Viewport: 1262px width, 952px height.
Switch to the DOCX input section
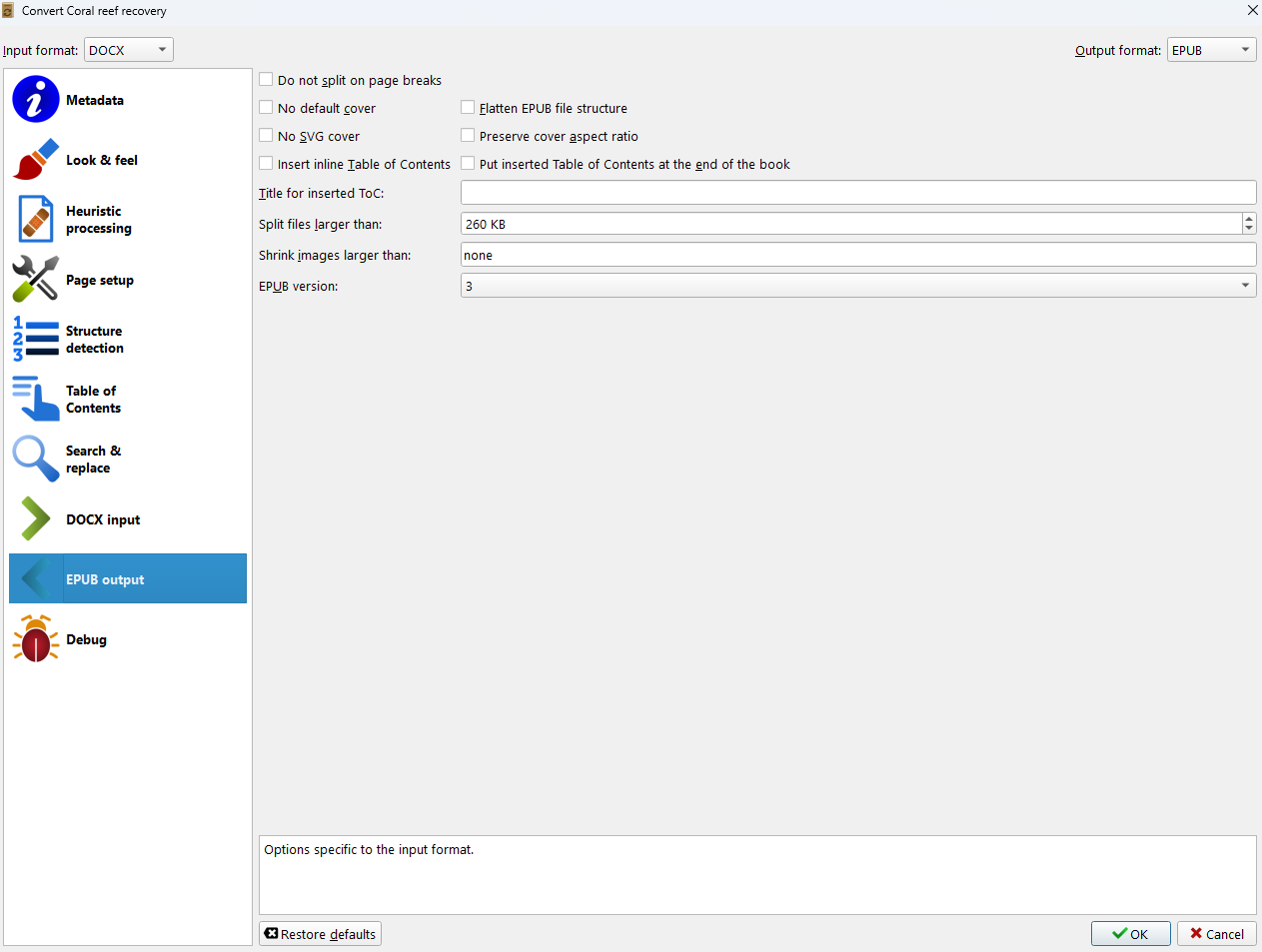coord(103,519)
